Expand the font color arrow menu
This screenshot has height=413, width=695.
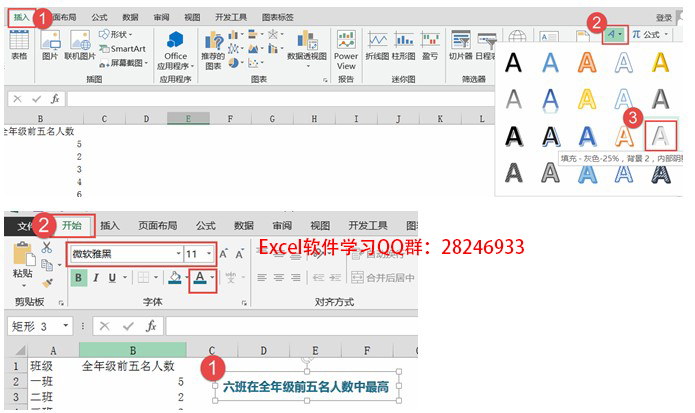pyautogui.click(x=212, y=278)
